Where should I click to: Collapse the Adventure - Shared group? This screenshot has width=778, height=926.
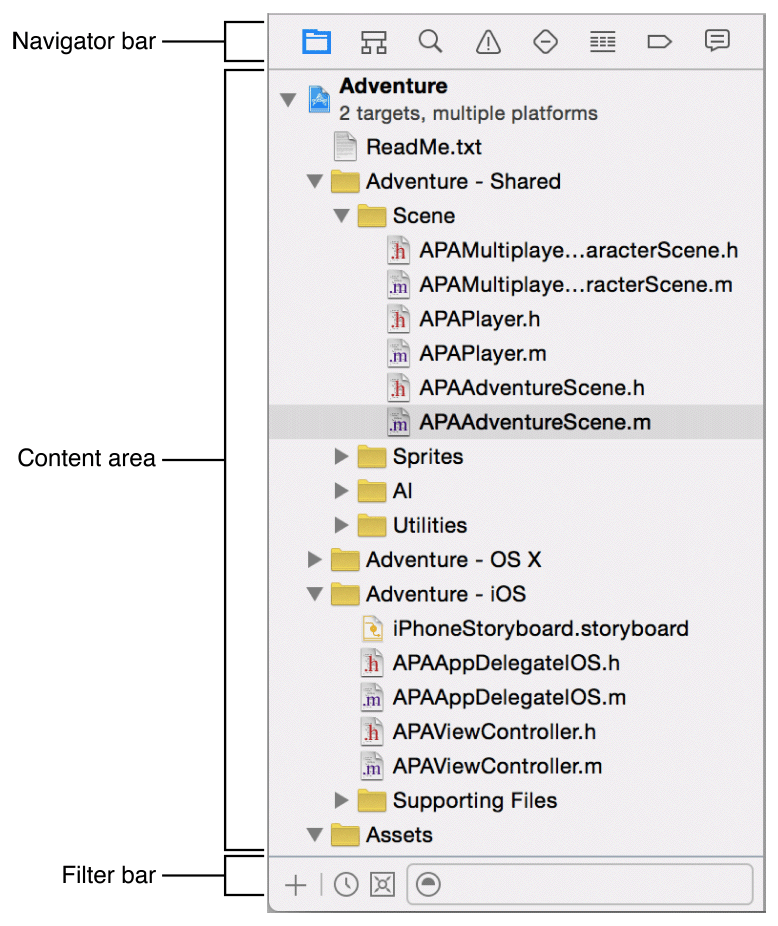tap(315, 181)
